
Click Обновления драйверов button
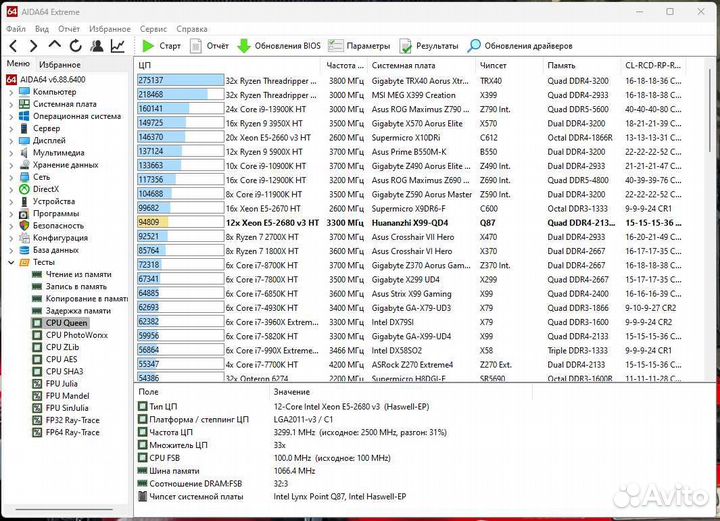(x=520, y=46)
